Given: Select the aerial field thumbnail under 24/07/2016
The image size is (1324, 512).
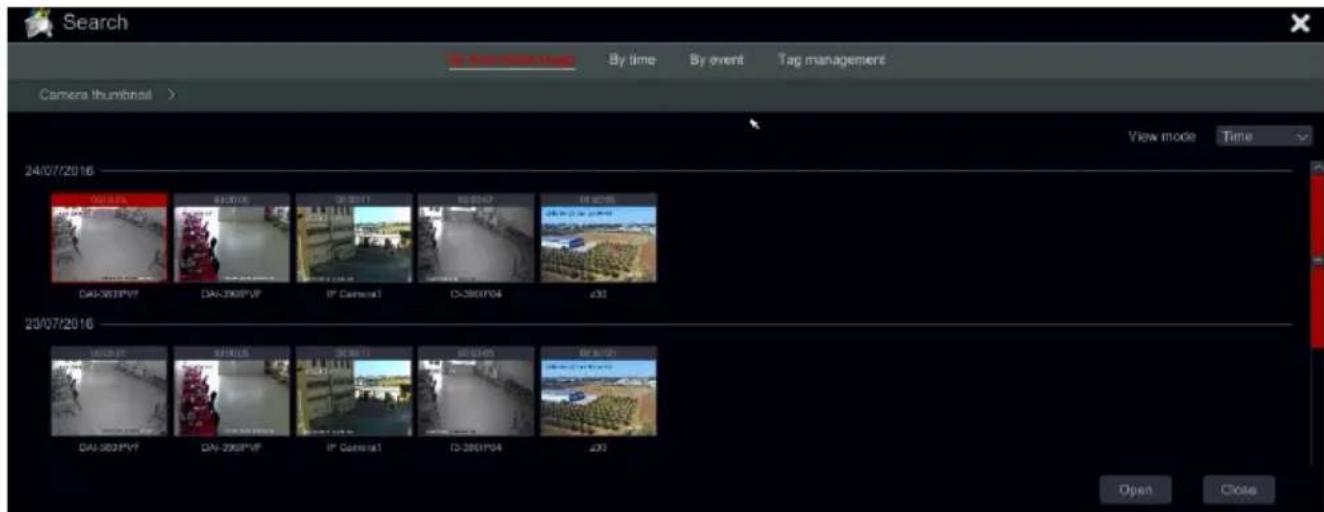Looking at the screenshot, I should [x=599, y=238].
